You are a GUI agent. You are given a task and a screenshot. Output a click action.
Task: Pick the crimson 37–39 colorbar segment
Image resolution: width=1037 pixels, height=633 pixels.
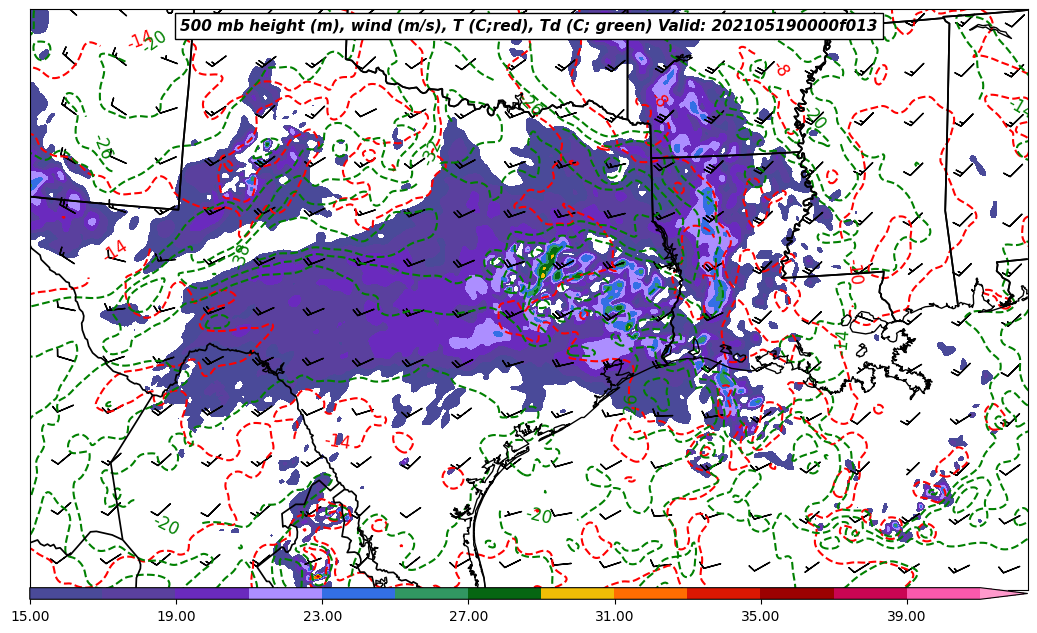[x=870, y=593]
